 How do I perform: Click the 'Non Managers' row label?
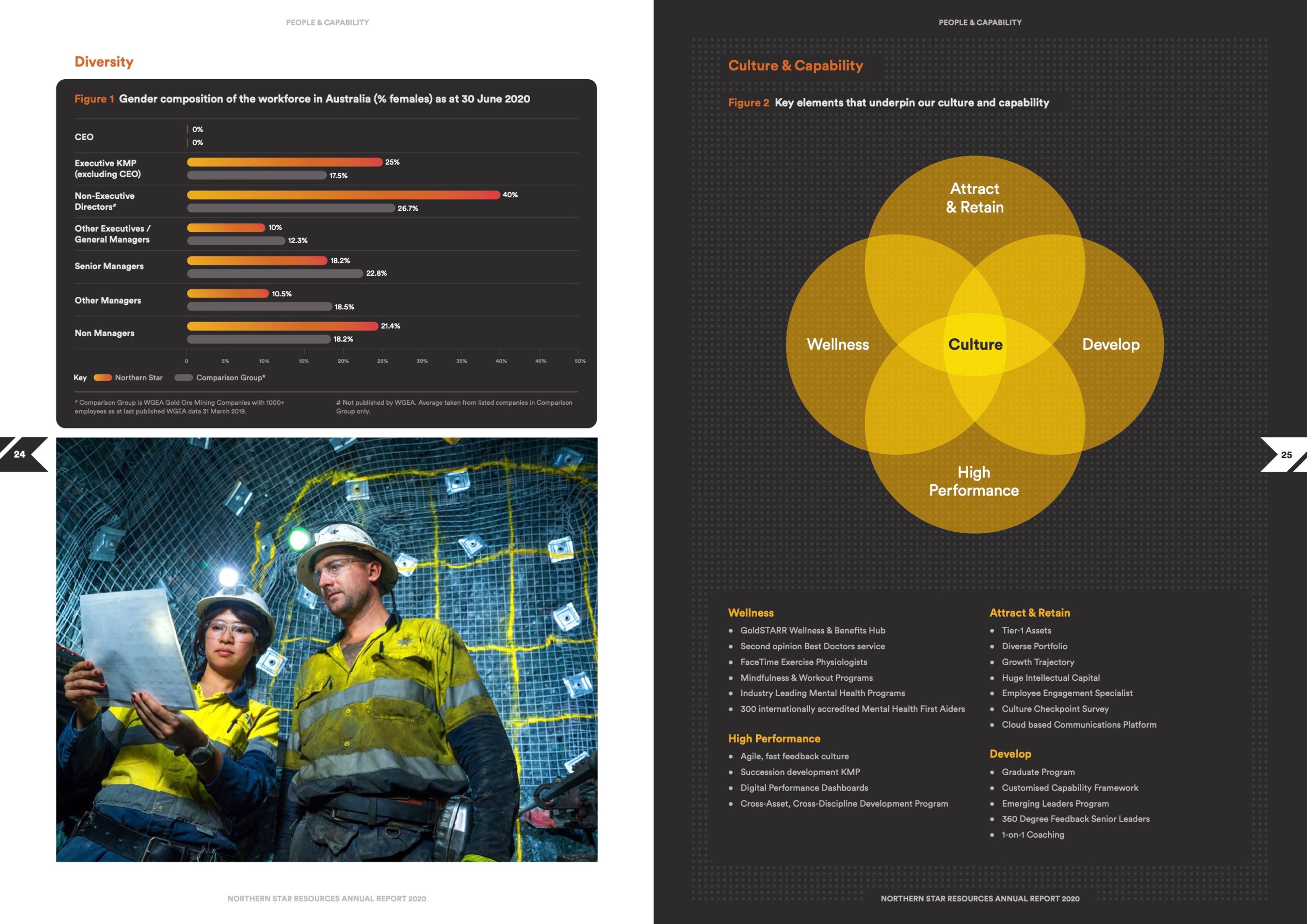click(105, 333)
